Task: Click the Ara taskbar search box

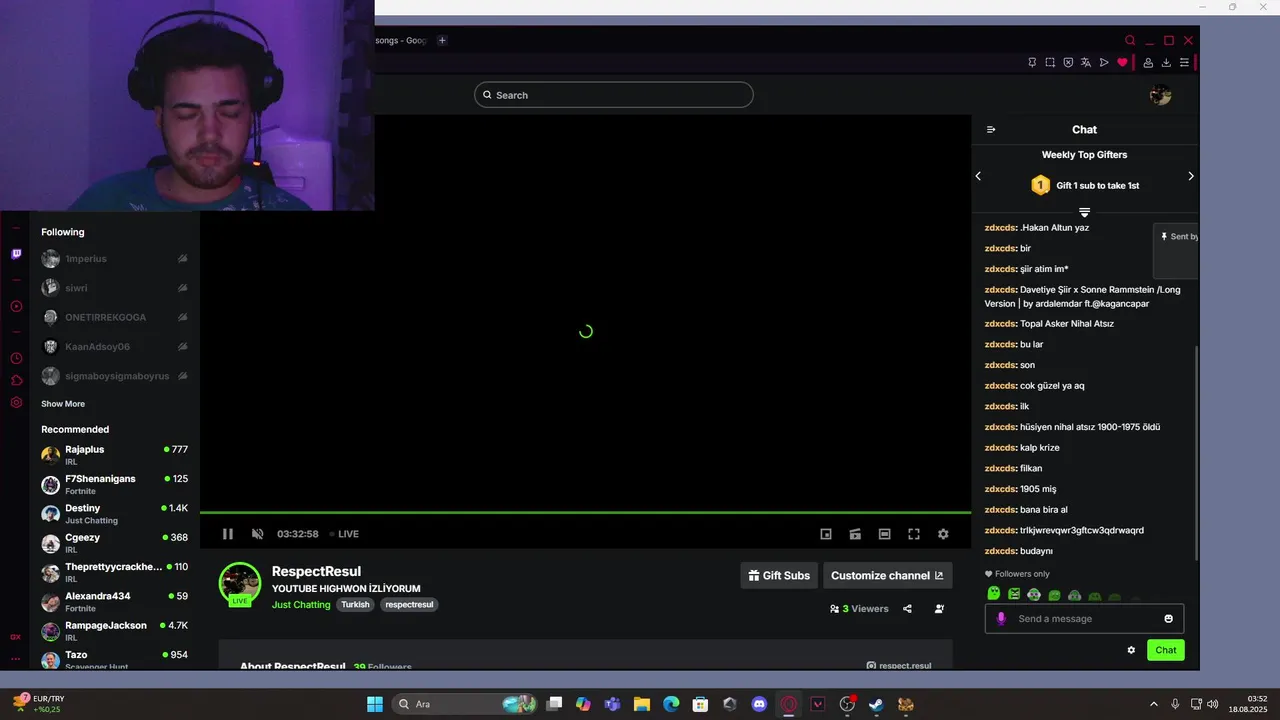Action: 466,704
